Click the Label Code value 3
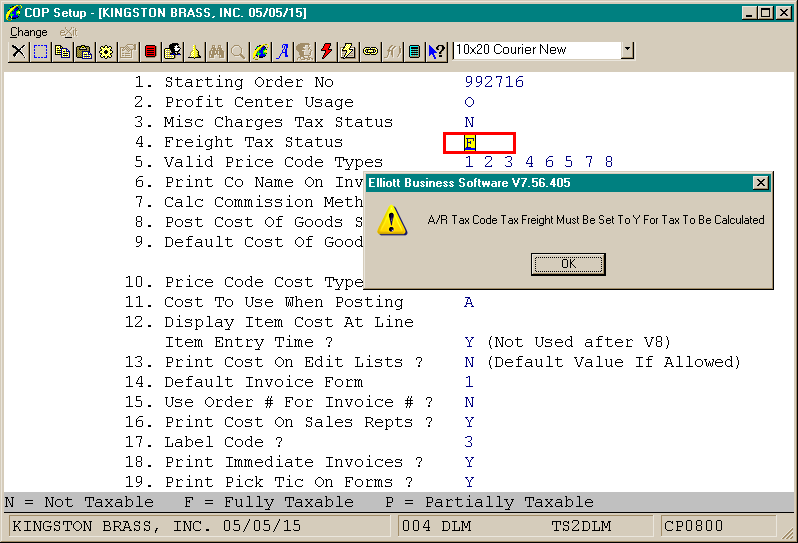Viewport: 798px width, 543px height. coord(469,442)
